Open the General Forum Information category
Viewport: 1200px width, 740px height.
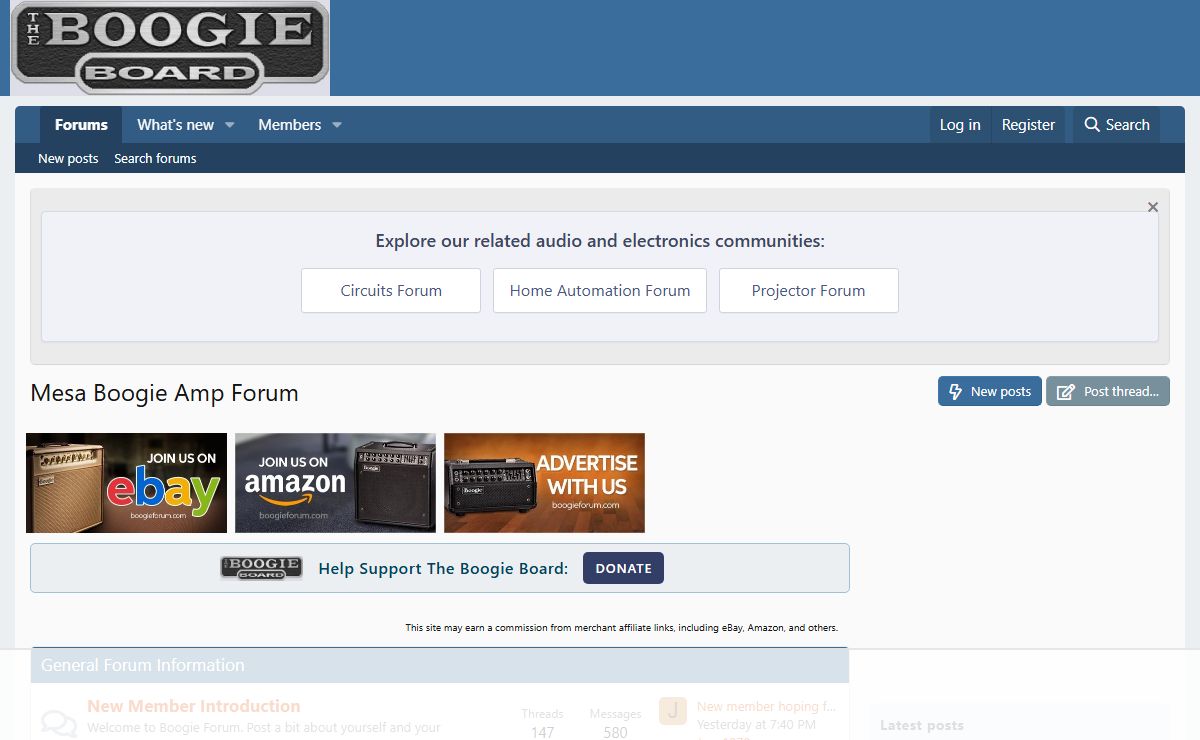[142, 665]
